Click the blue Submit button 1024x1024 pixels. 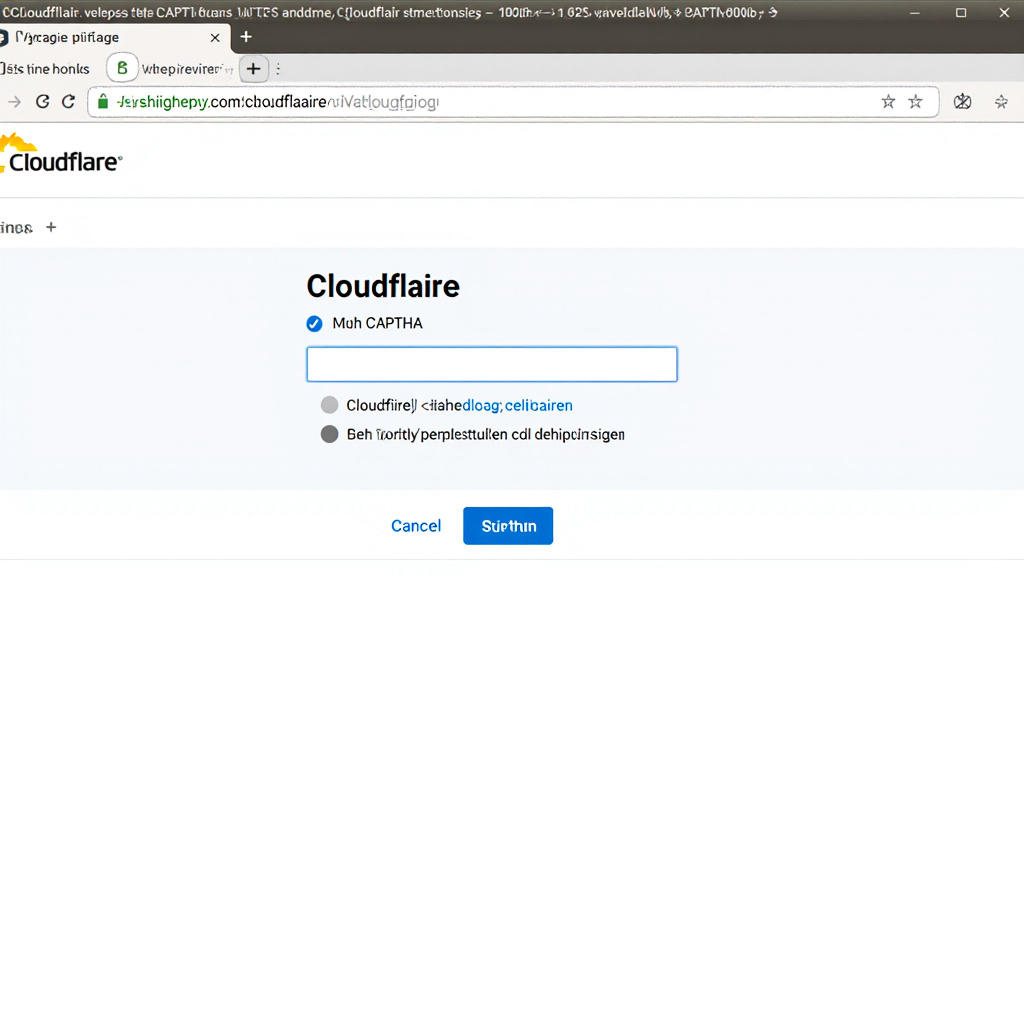(508, 526)
